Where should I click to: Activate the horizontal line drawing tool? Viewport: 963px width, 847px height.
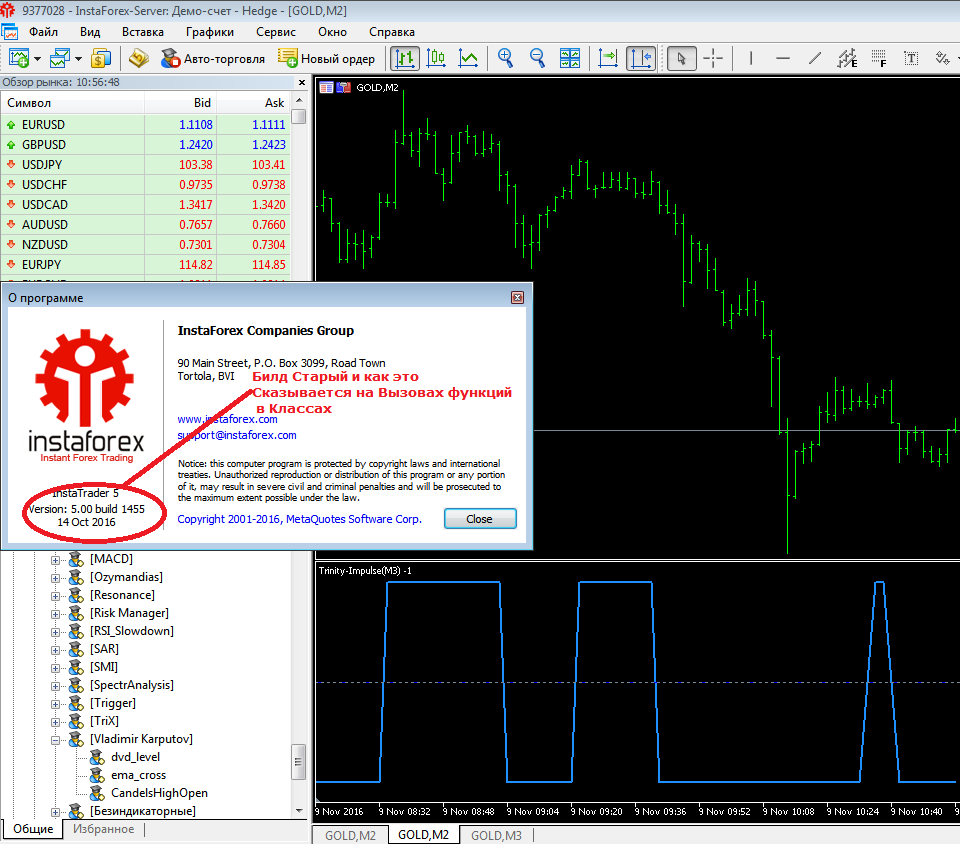pos(783,58)
